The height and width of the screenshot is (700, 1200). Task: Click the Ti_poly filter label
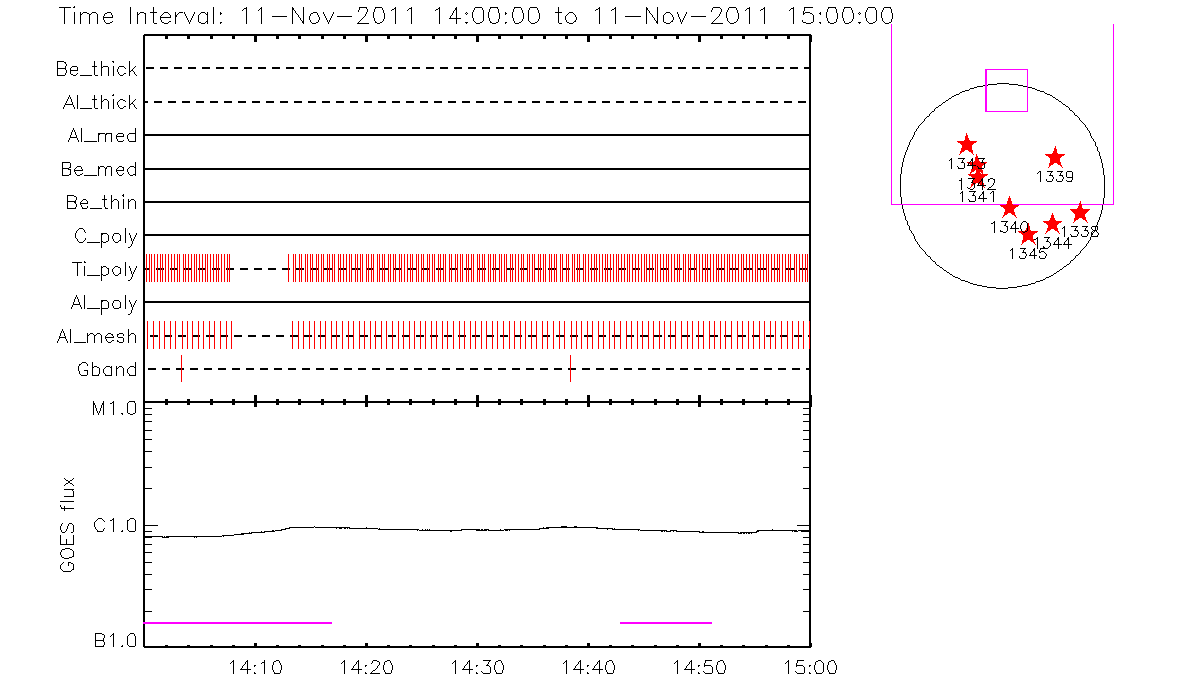104,270
